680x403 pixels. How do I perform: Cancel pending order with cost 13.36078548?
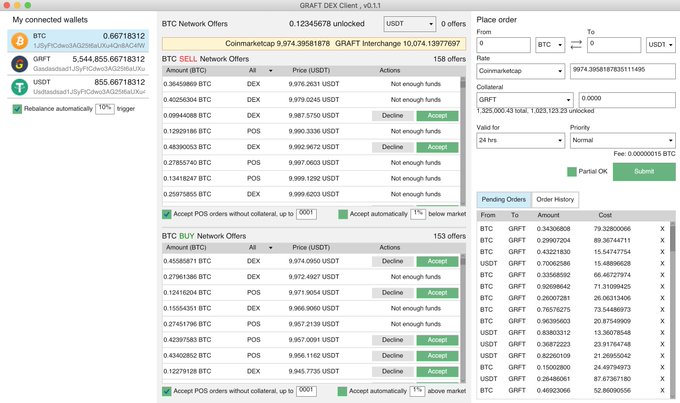(662, 333)
